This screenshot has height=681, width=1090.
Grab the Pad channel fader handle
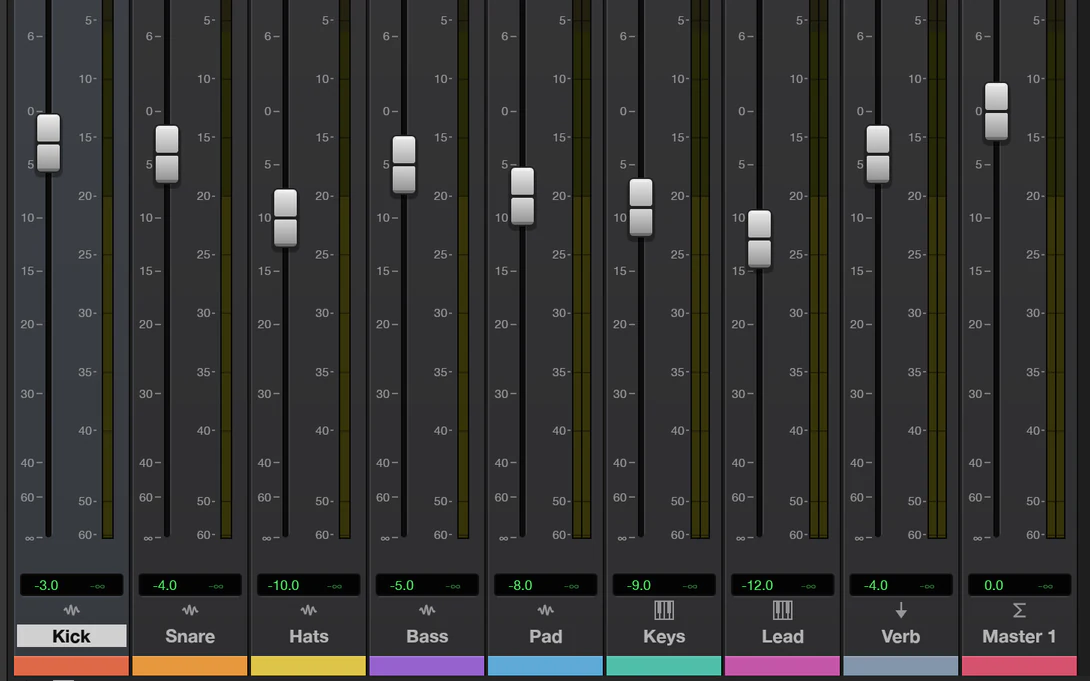(x=523, y=196)
